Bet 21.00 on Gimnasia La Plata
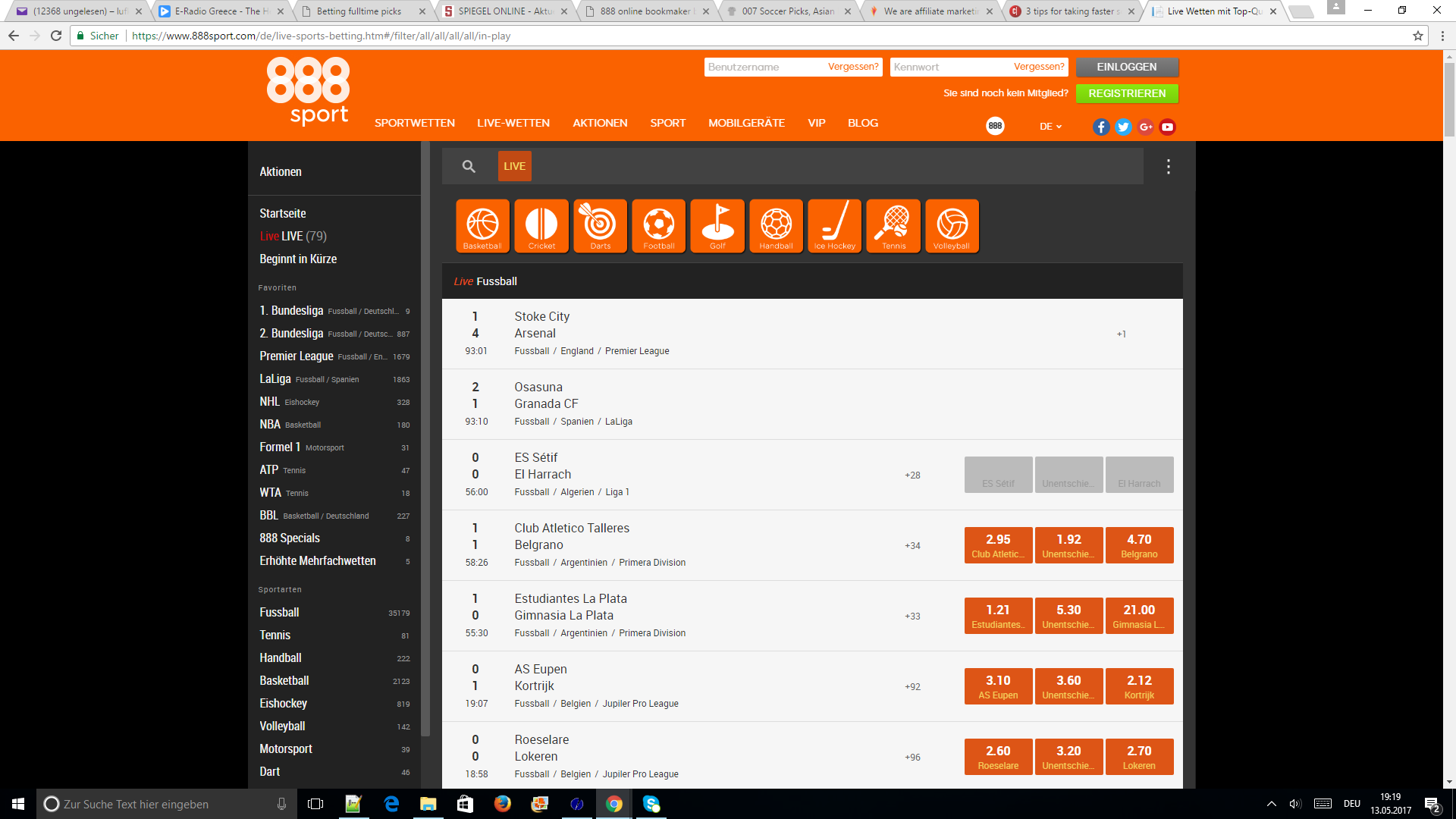The image size is (1456, 819). point(1139,616)
